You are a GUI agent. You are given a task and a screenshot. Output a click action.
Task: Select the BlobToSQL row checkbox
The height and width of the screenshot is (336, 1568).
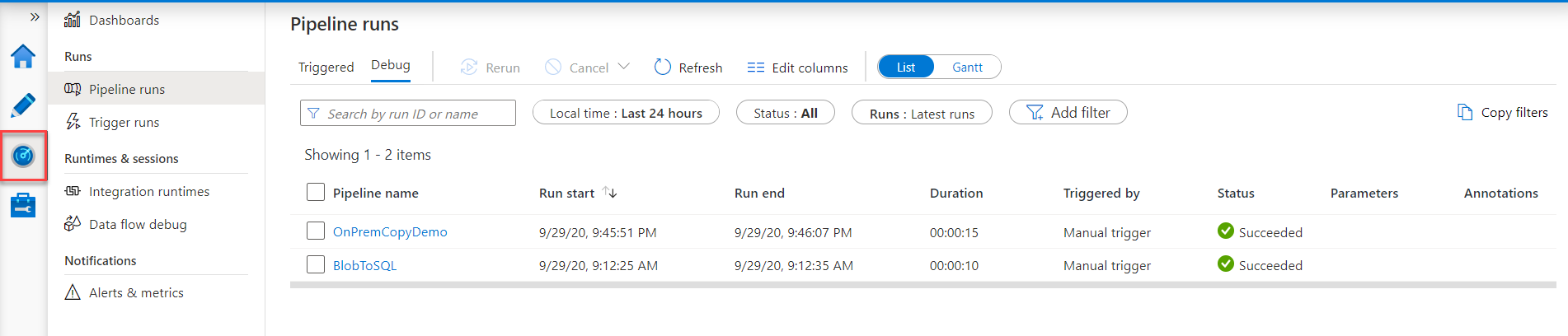pos(316,264)
